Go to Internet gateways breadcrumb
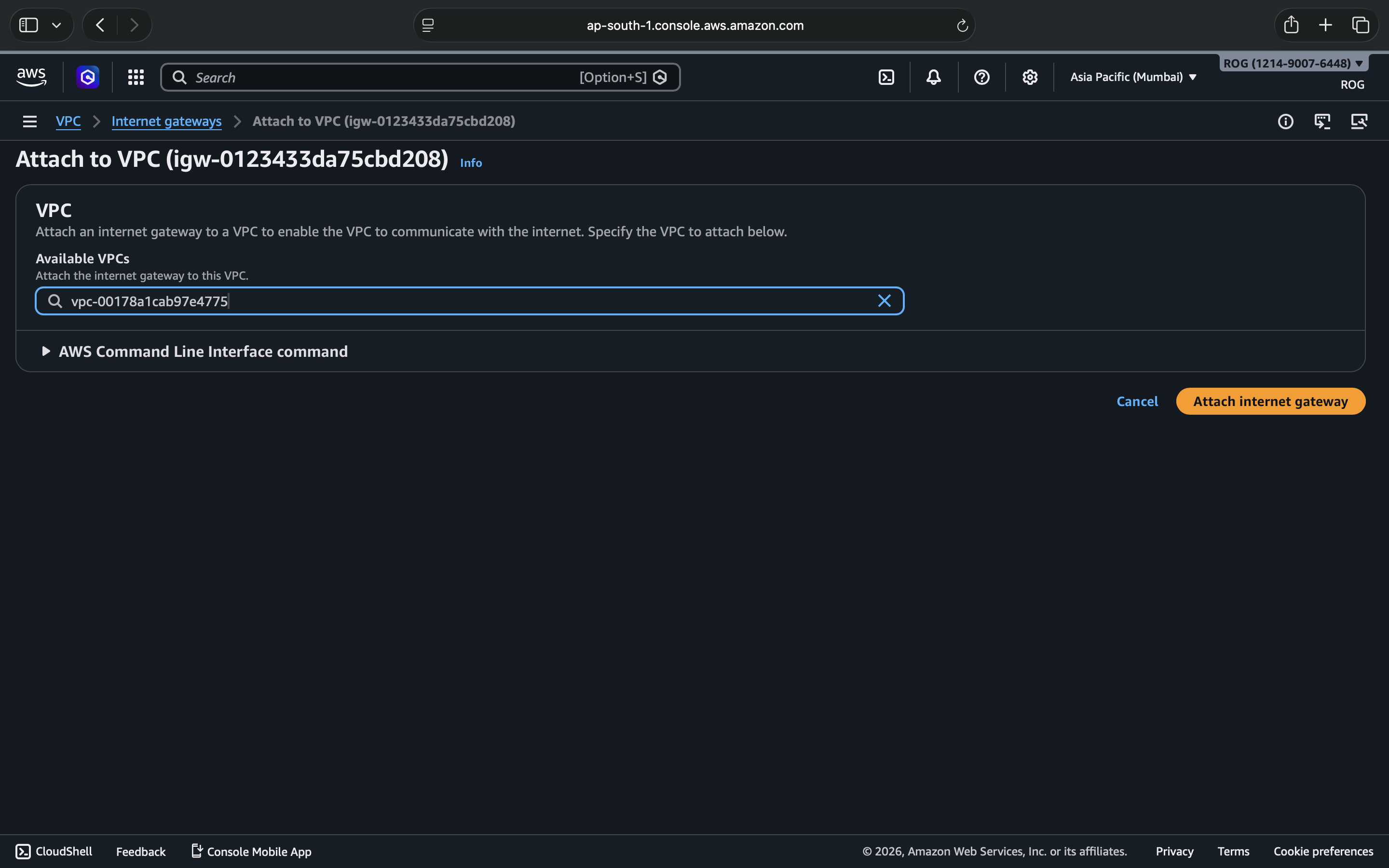 click(166, 121)
